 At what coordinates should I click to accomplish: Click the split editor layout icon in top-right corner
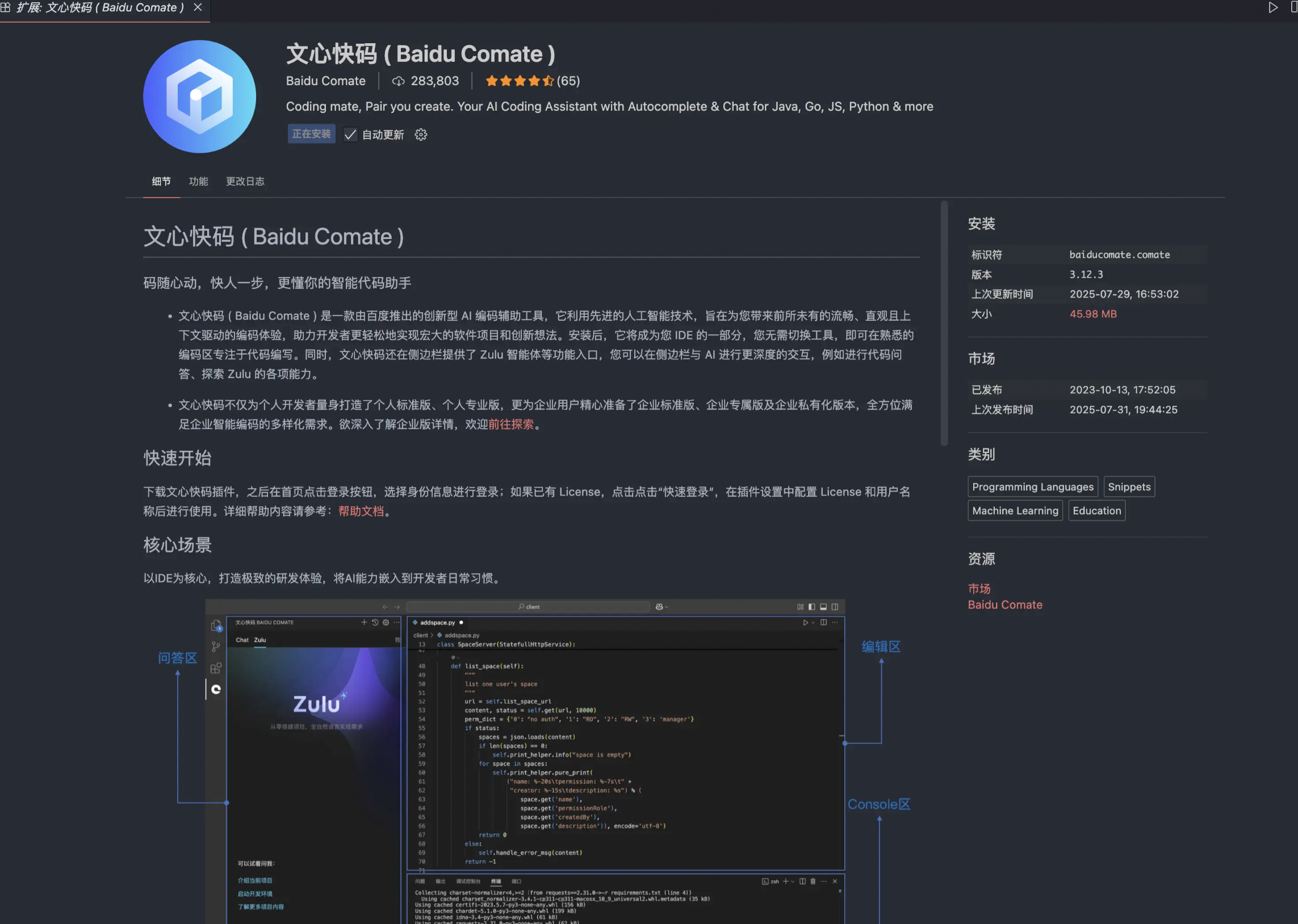coord(1294,7)
